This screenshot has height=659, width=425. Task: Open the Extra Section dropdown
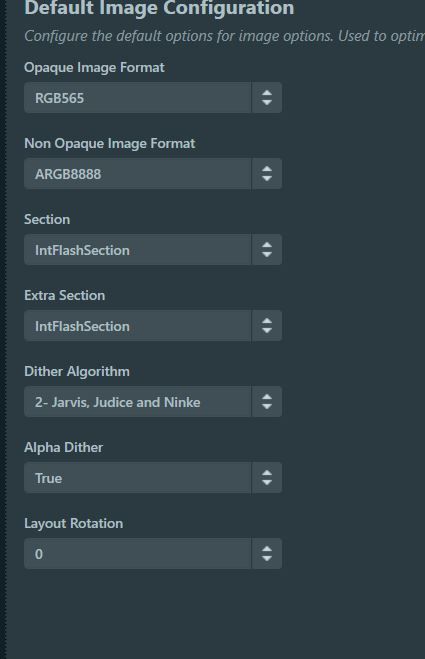(x=153, y=326)
